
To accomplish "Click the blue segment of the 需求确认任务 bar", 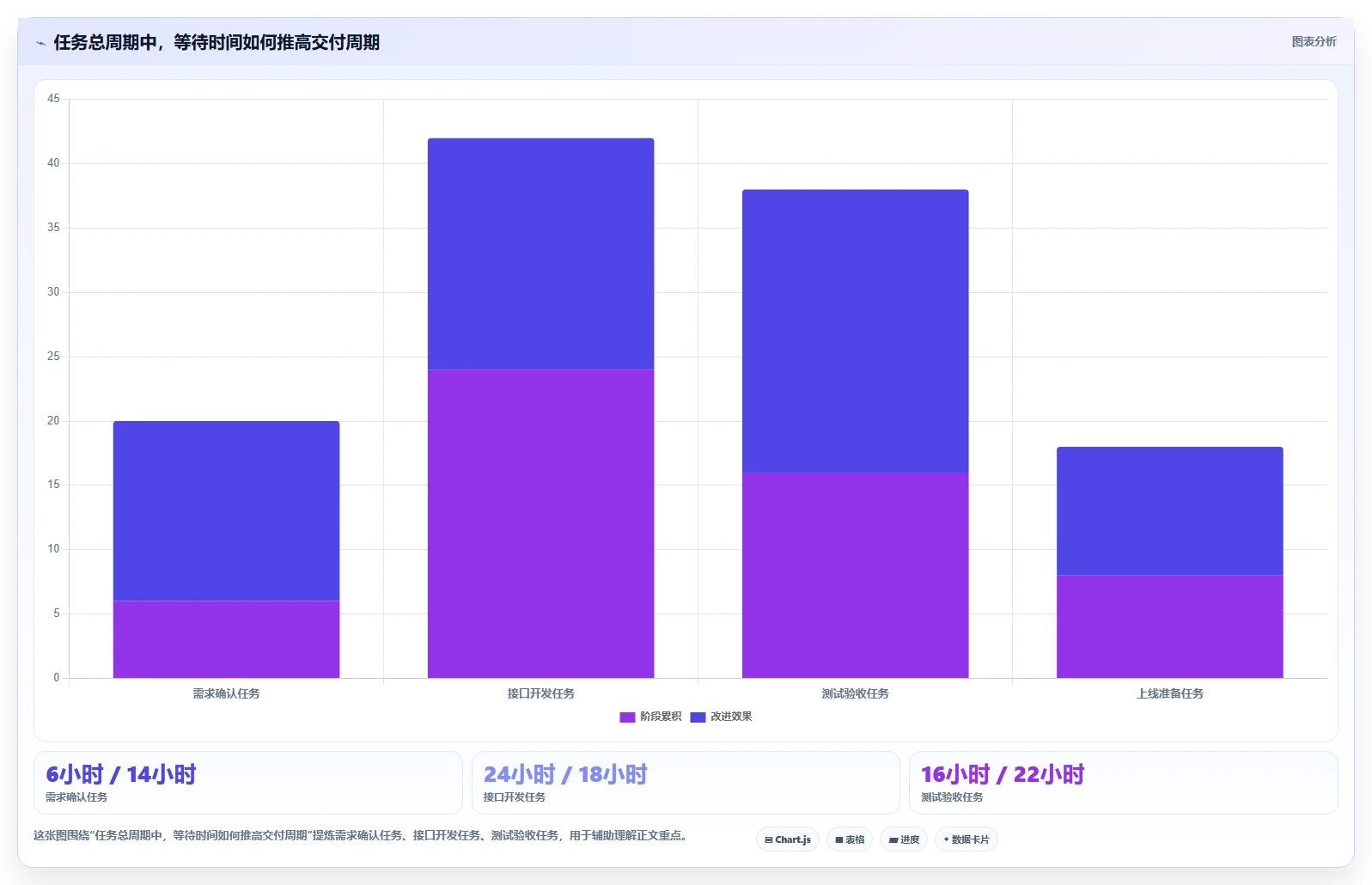I will [226, 510].
